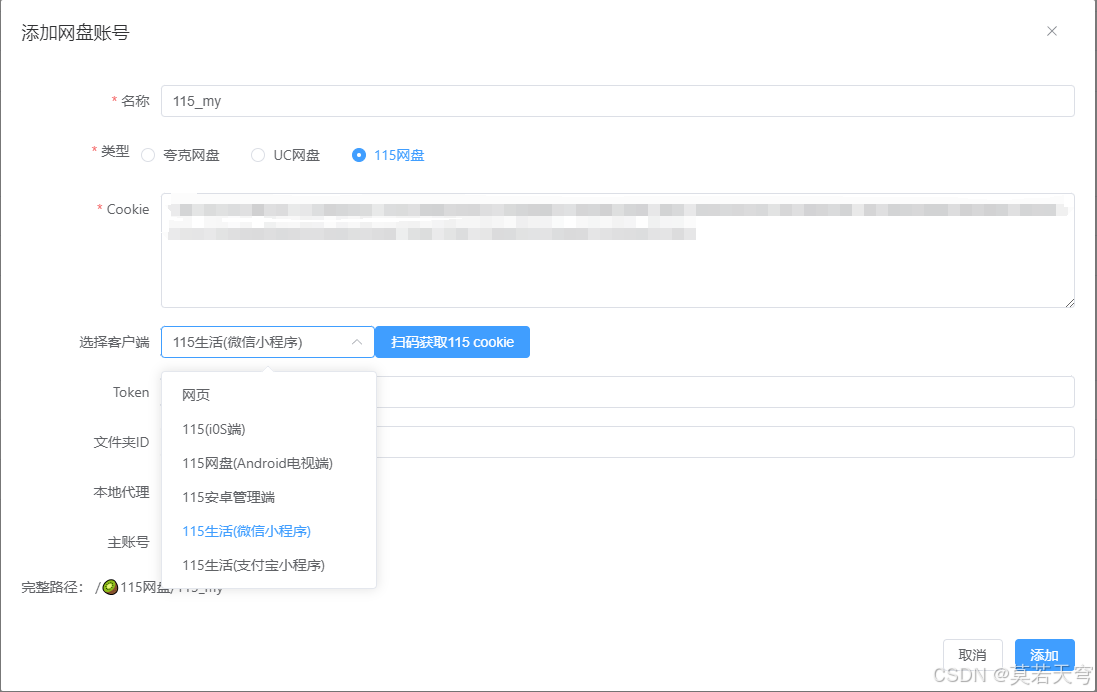Click the 添加 button

(1045, 655)
